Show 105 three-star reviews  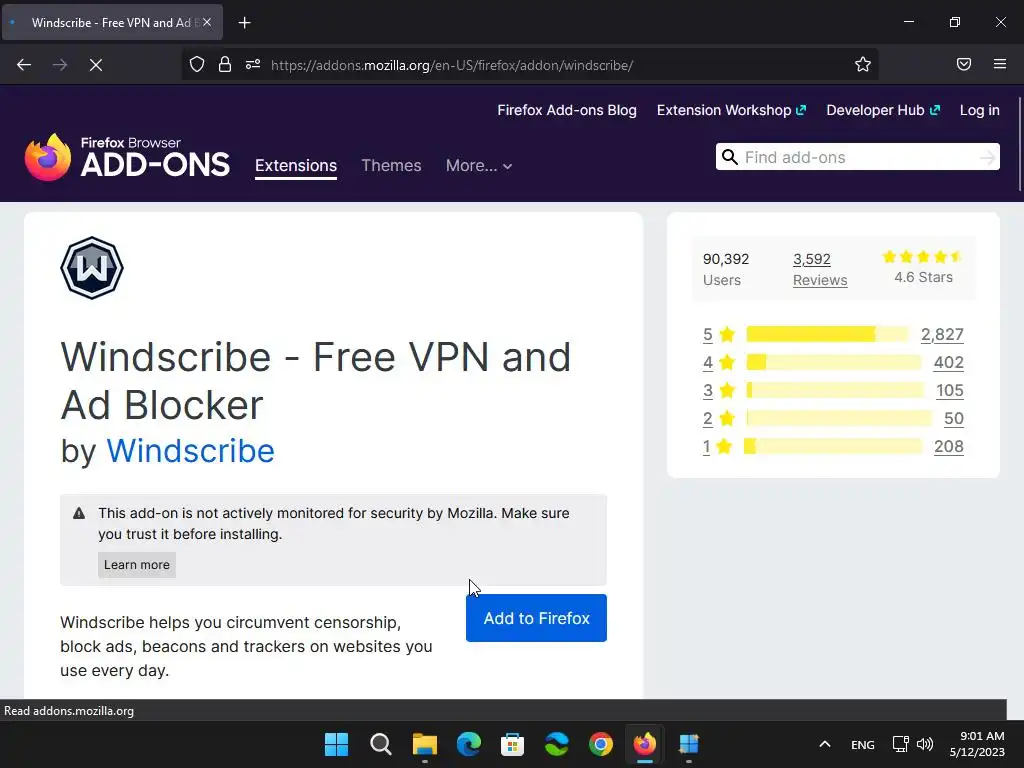point(950,391)
